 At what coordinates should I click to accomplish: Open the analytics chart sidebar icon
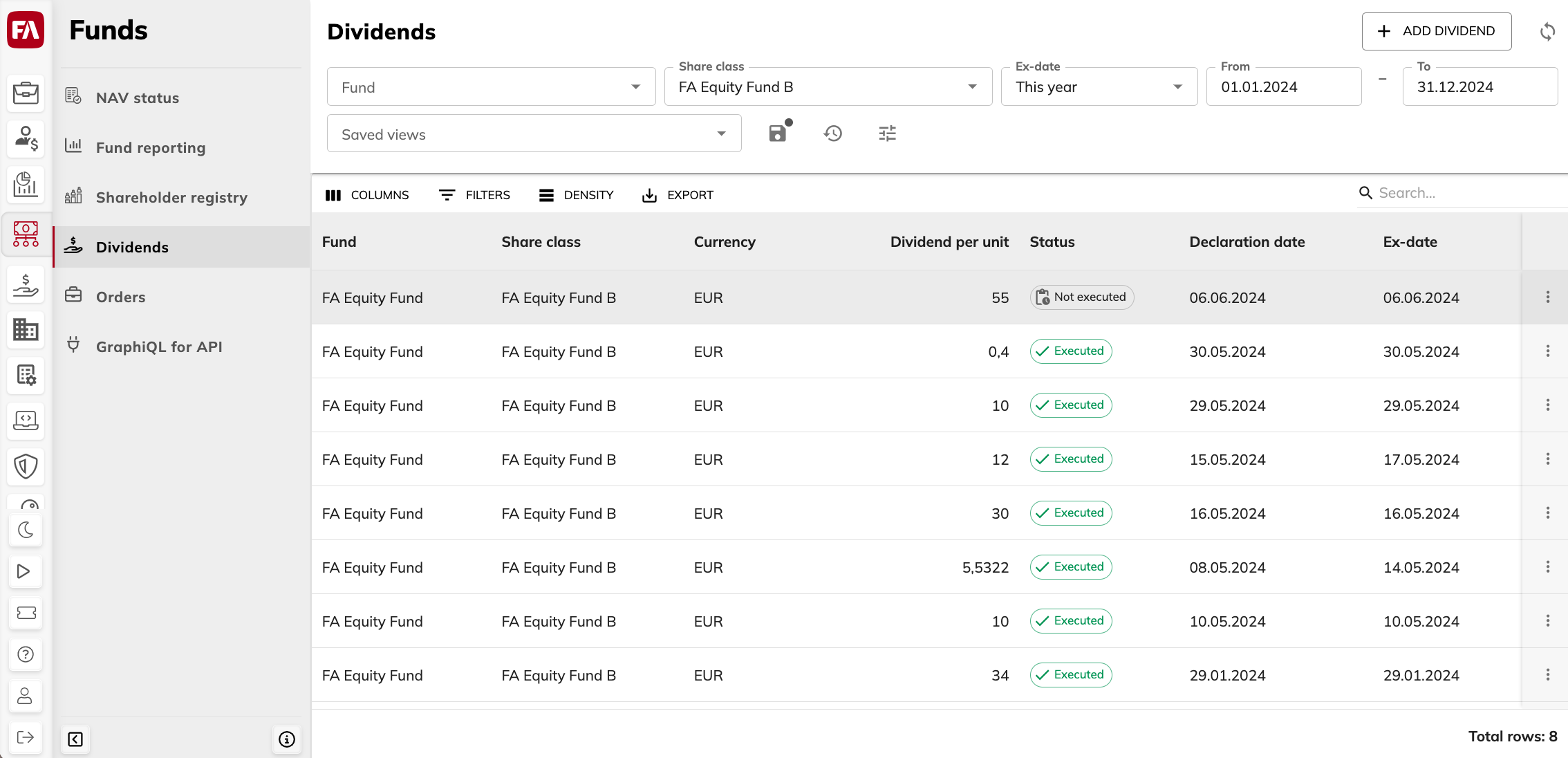point(26,185)
